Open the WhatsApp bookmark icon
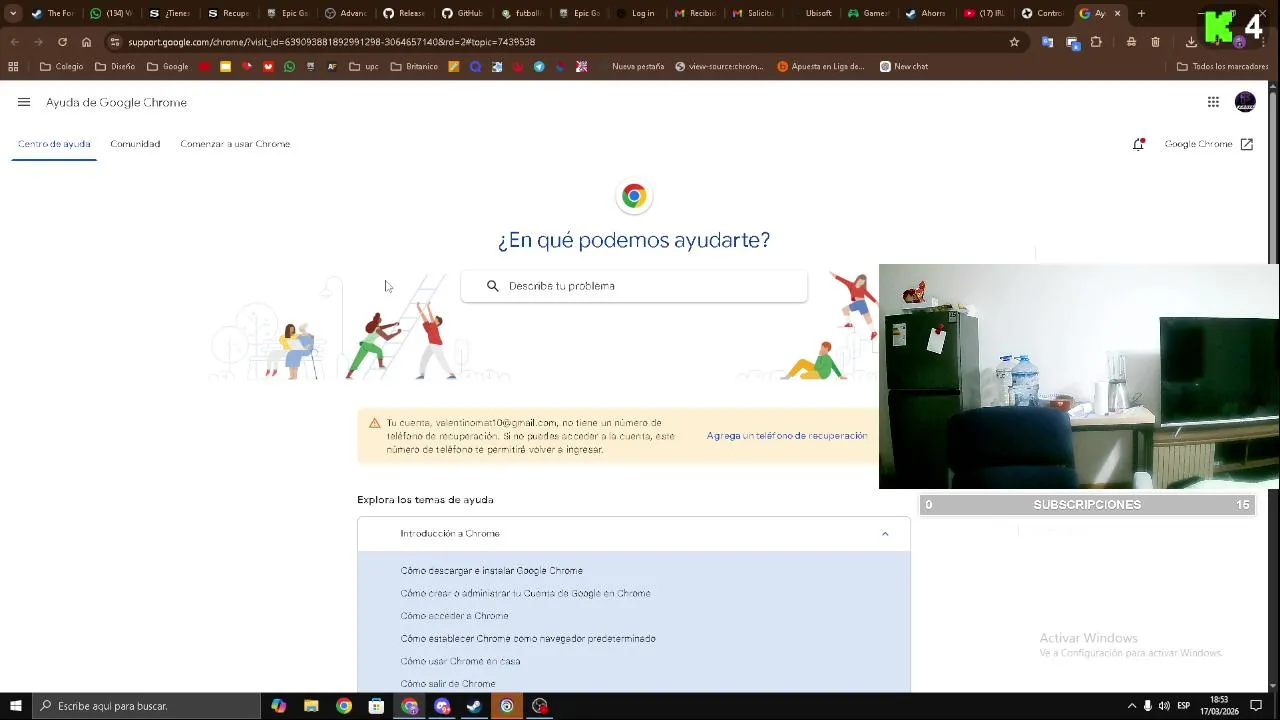Viewport: 1280px width, 720px height. (x=289, y=66)
